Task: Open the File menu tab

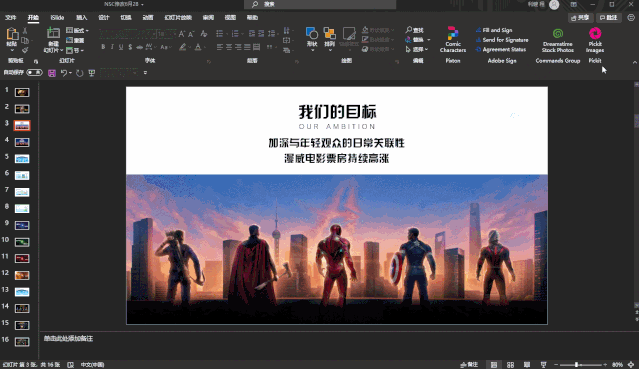Action: [x=11, y=18]
